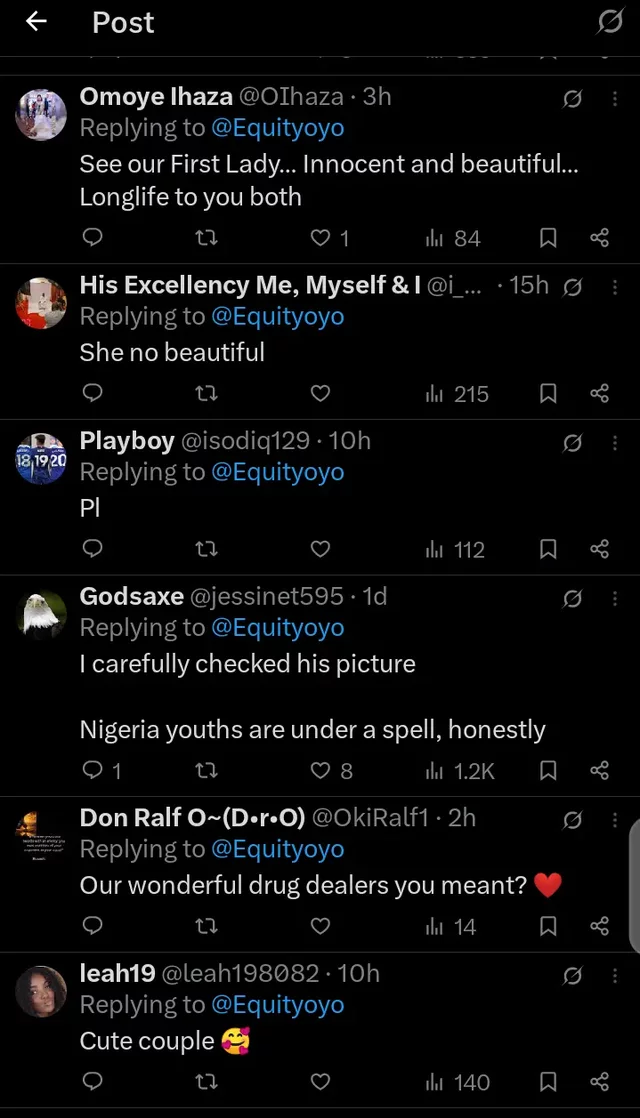This screenshot has height=1118, width=640.
Task: Tap the Grok icon in Post header
Action: tap(609, 22)
